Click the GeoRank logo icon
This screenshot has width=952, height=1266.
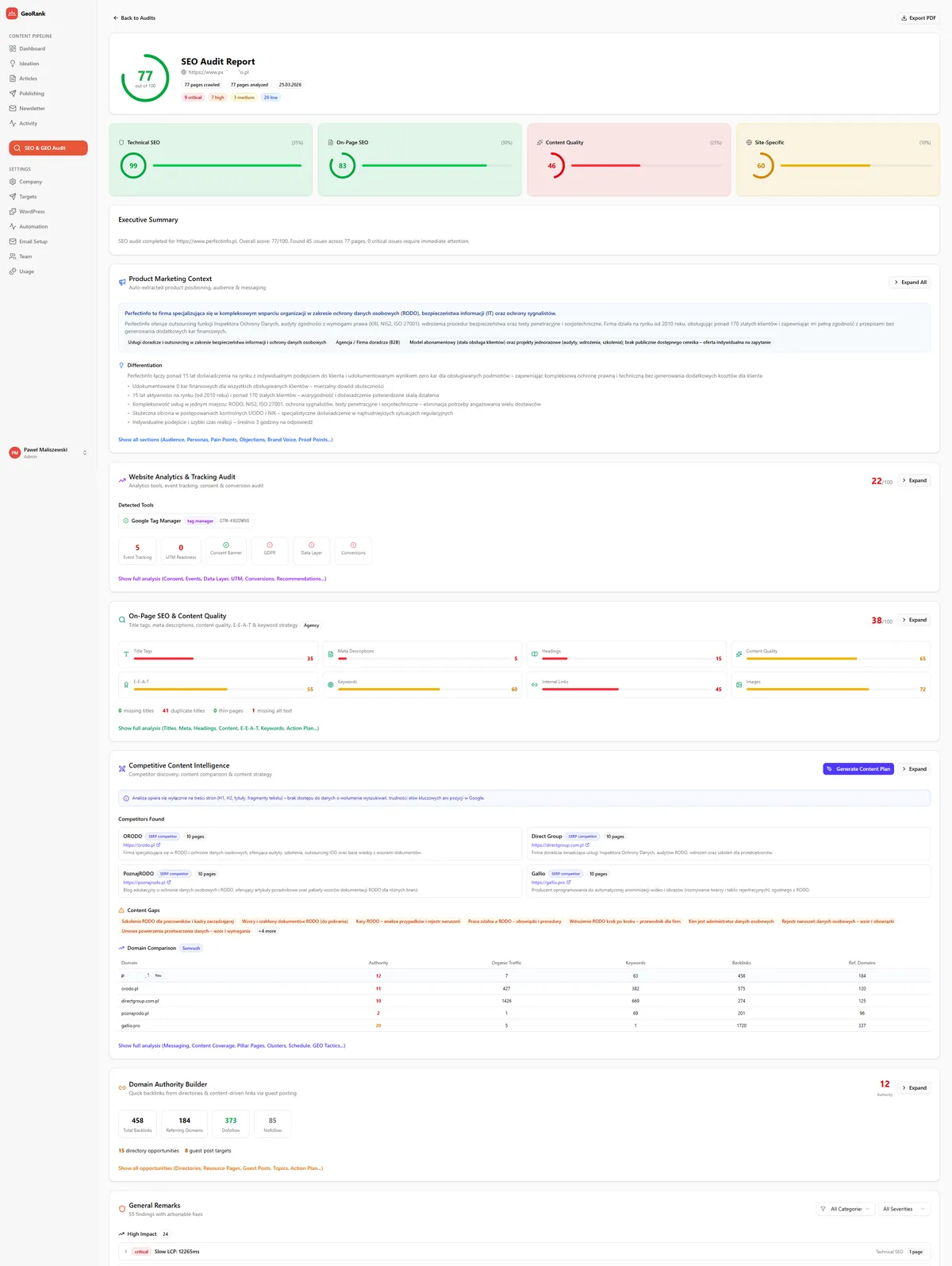click(x=12, y=13)
